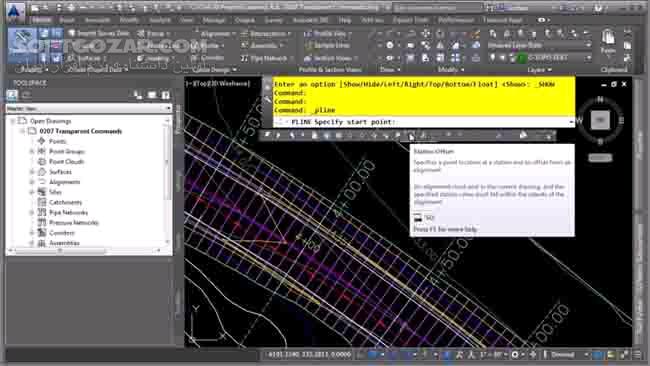Click the coordinates readout in status bar
650x366 pixels.
(310, 355)
